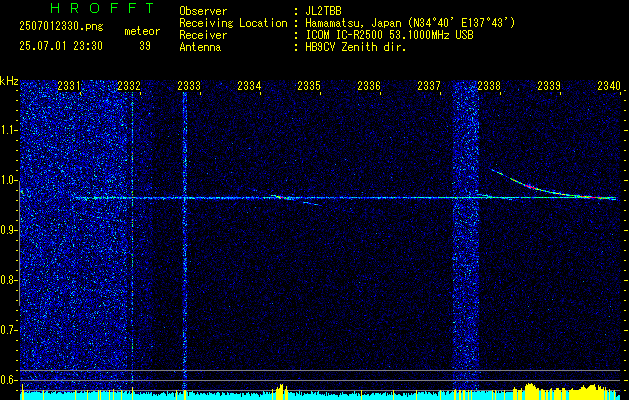Click the 2338 time marker
629x400 pixels.
point(489,85)
